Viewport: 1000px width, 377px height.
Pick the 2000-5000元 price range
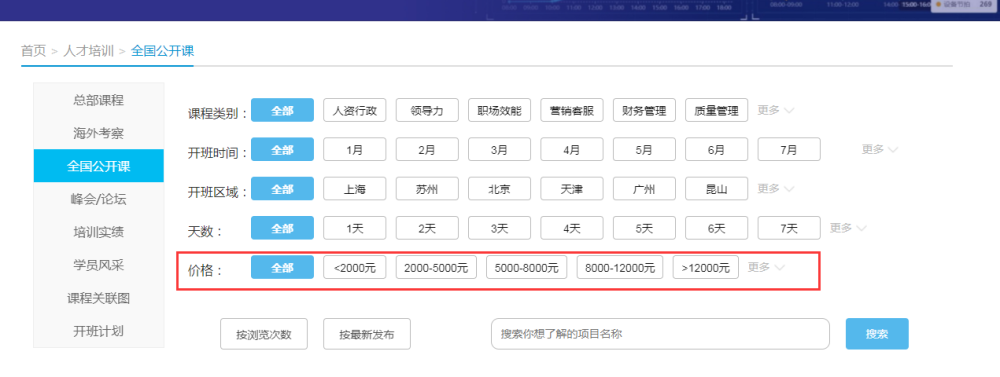(x=436, y=268)
